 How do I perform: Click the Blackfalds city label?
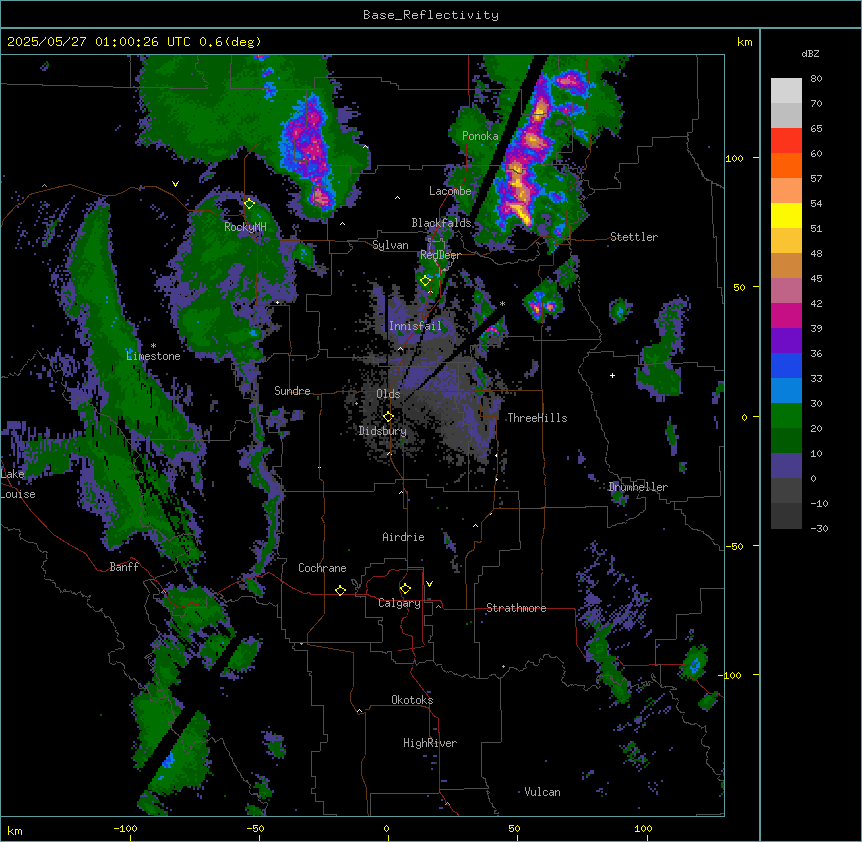(x=441, y=223)
